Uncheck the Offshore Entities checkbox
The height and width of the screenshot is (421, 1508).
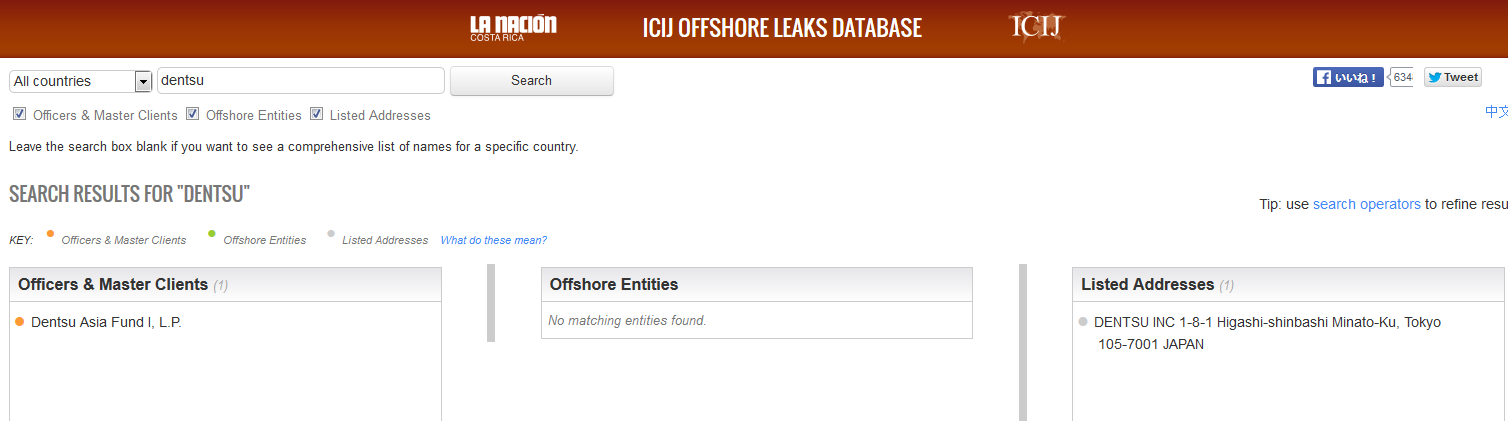[193, 114]
